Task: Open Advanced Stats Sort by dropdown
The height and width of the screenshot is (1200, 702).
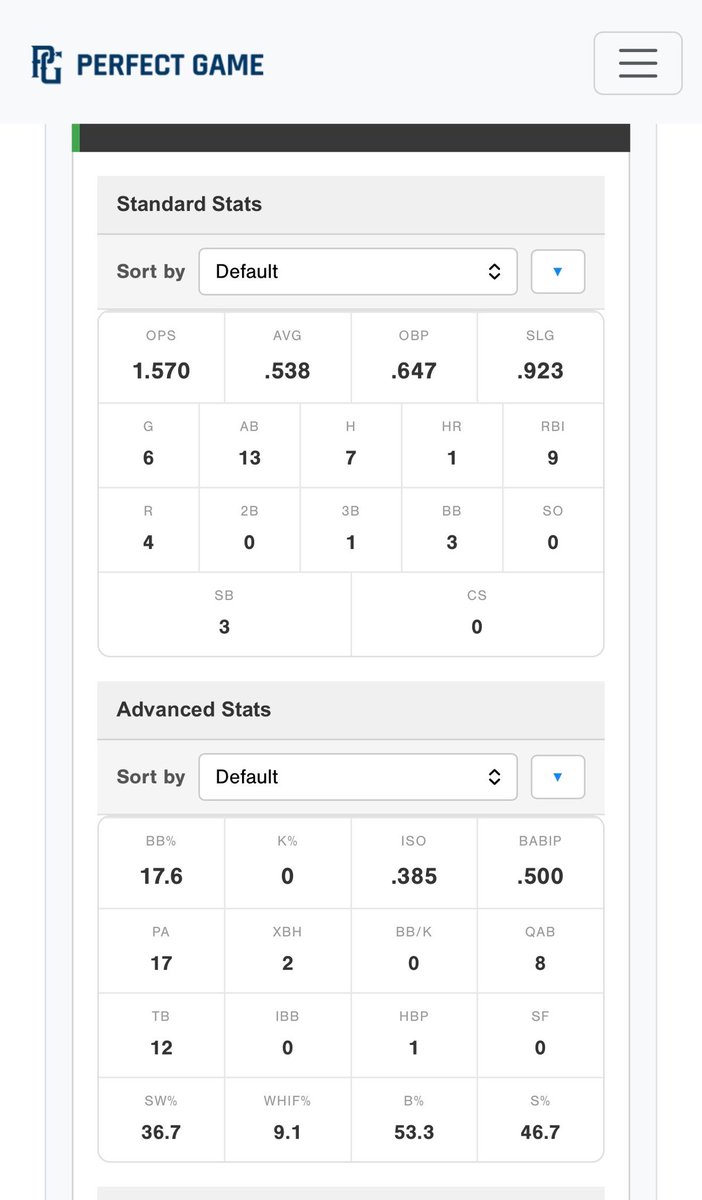Action: (x=358, y=777)
